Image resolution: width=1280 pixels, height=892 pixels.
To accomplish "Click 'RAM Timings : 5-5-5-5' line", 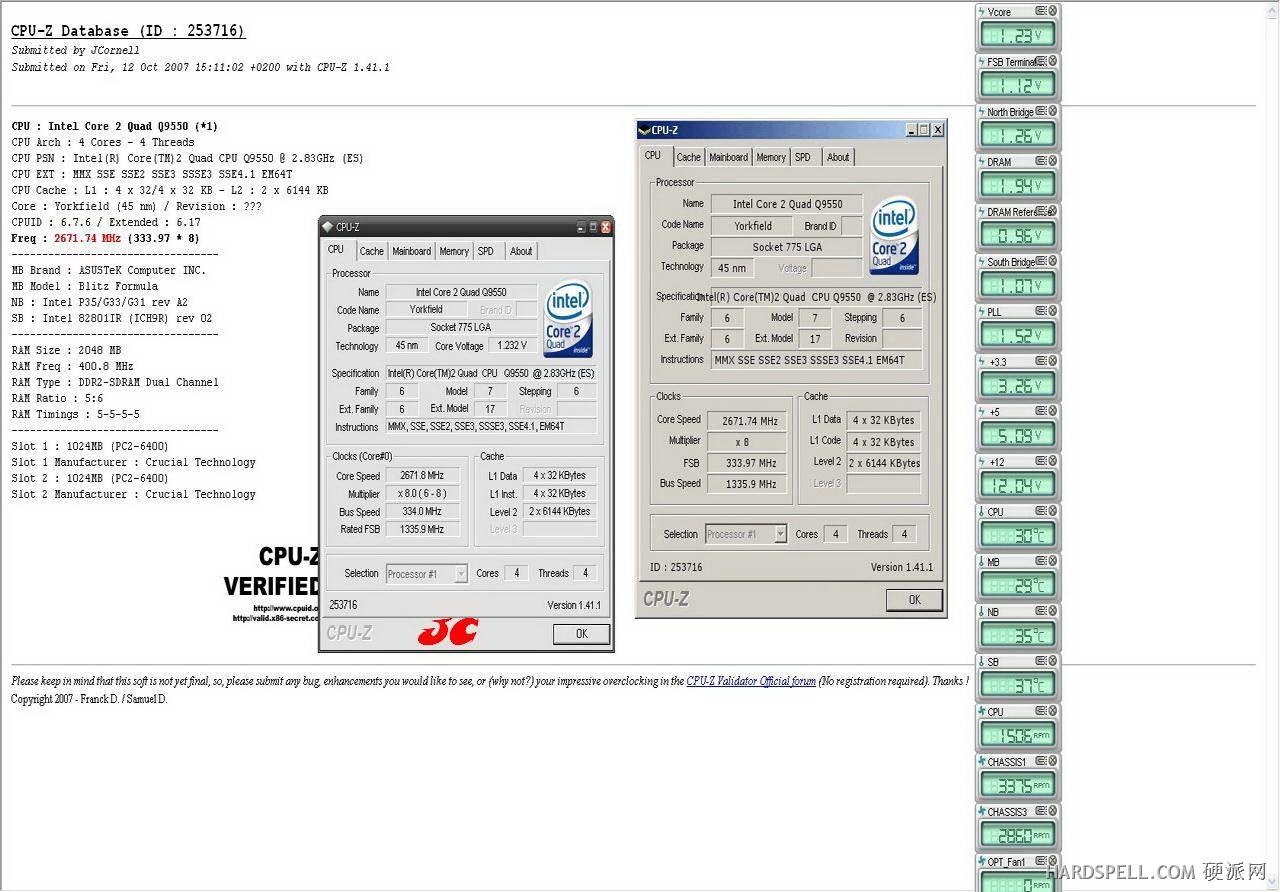I will (75, 415).
